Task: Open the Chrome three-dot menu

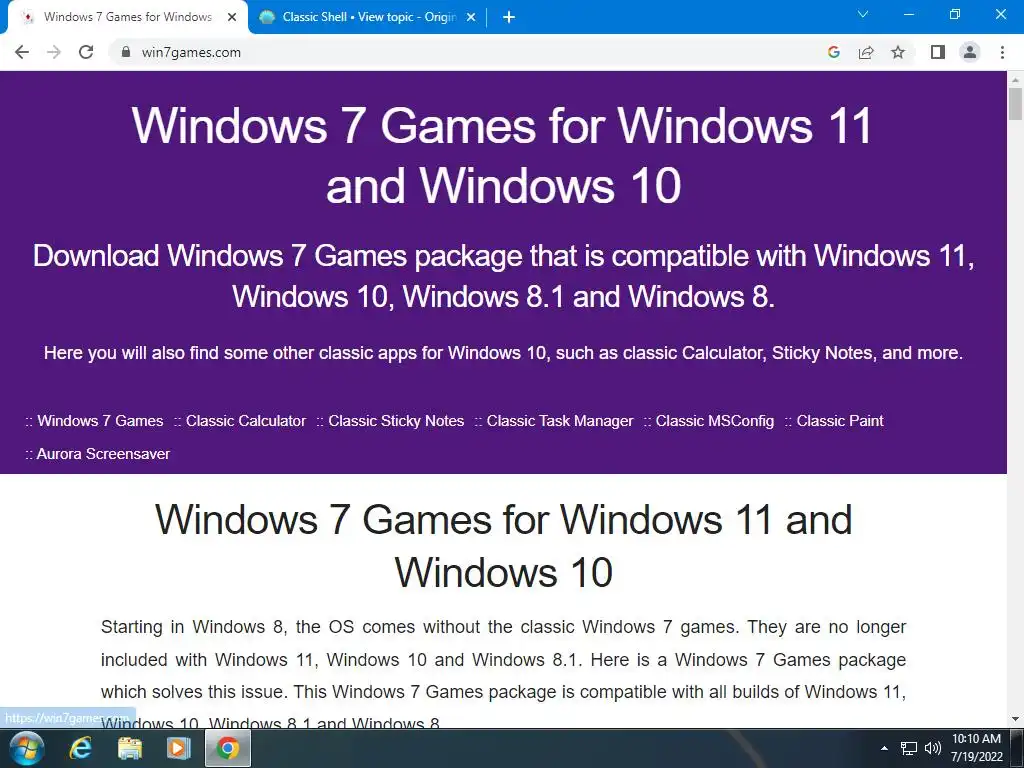Action: (x=1002, y=52)
